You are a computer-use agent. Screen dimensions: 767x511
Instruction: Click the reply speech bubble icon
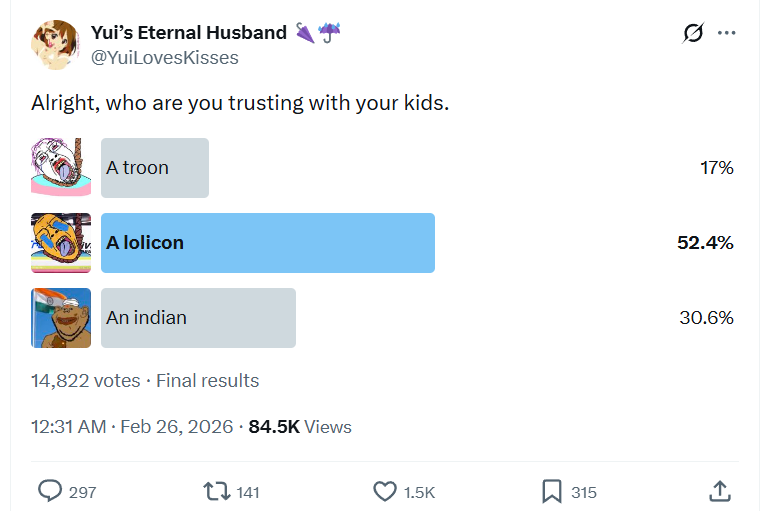(x=50, y=491)
